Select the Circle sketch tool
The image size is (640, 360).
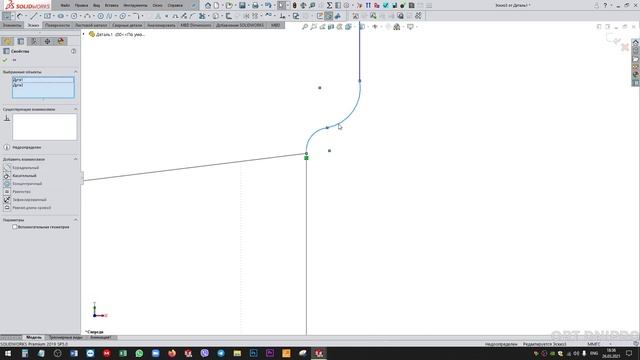74,16
